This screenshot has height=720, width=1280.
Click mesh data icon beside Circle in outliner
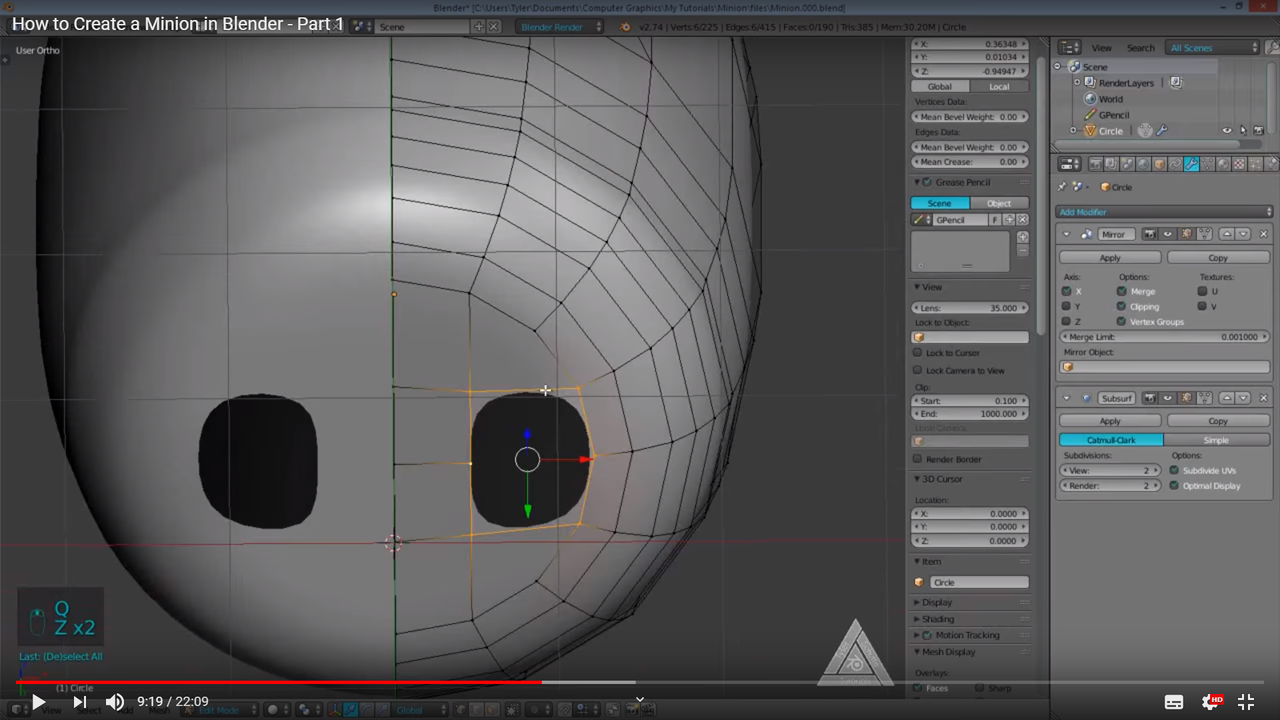[1145, 130]
